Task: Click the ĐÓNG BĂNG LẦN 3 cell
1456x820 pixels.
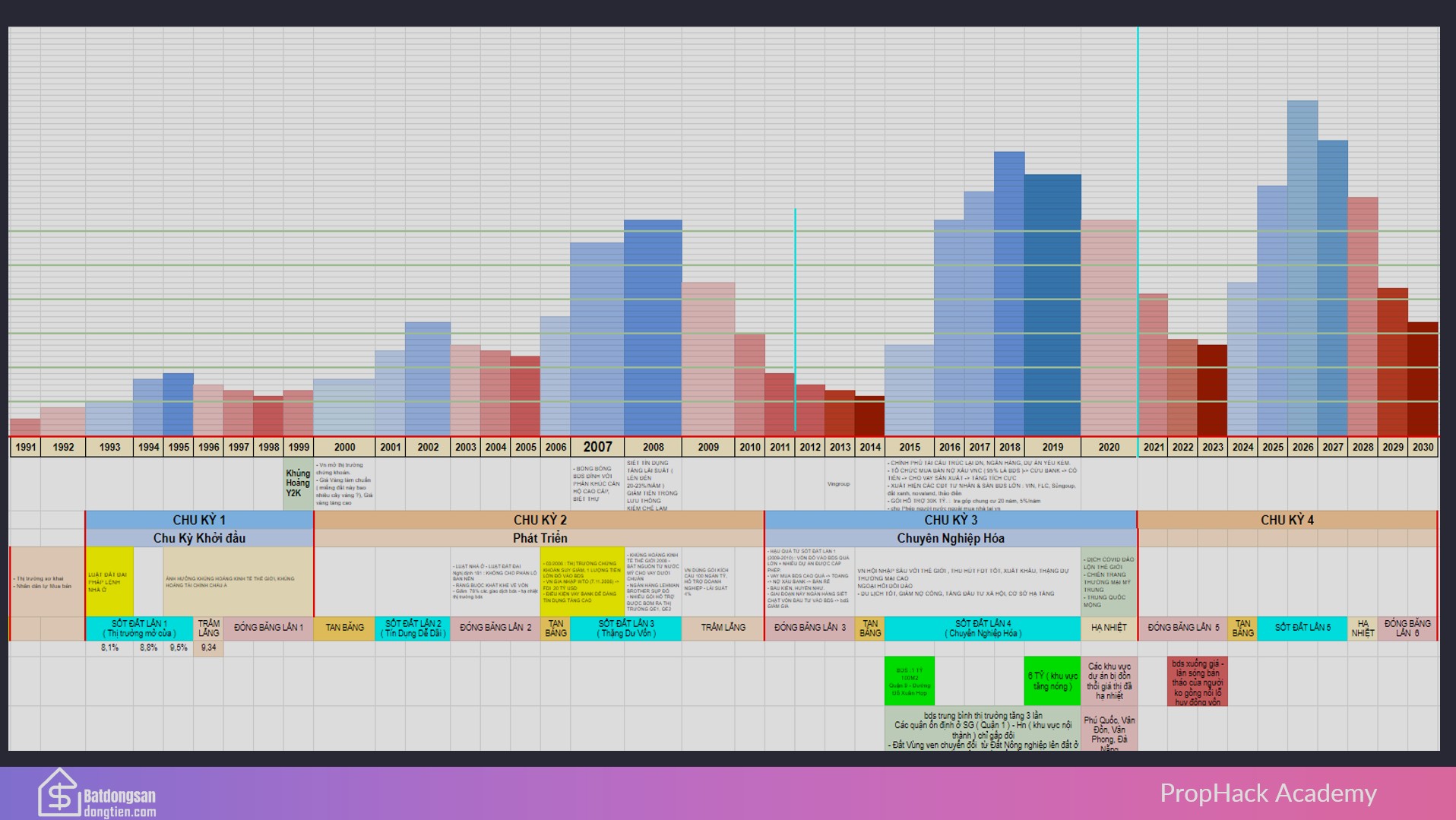Action: tap(810, 628)
